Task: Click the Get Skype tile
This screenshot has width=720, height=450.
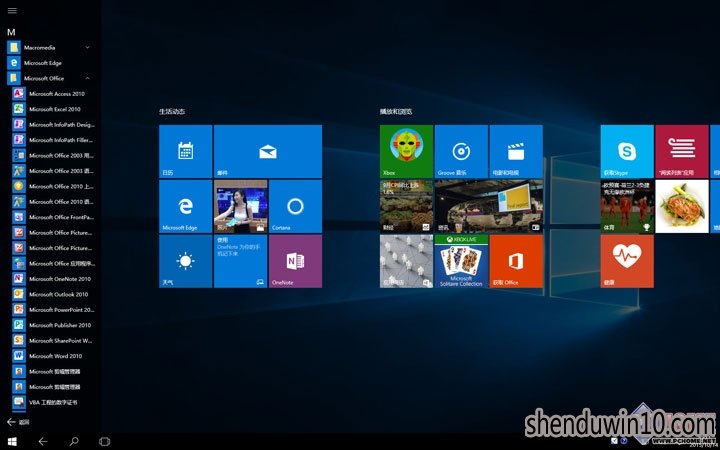Action: 627,151
